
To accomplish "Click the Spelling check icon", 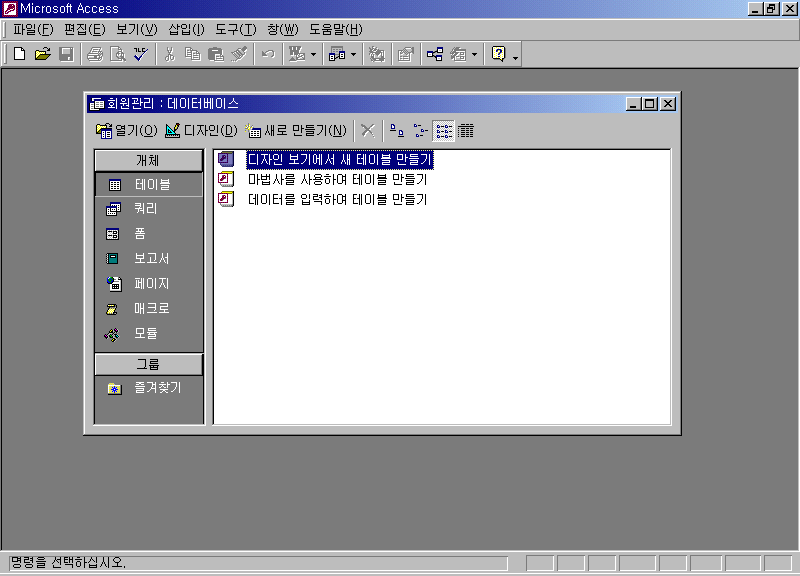I will point(141,54).
